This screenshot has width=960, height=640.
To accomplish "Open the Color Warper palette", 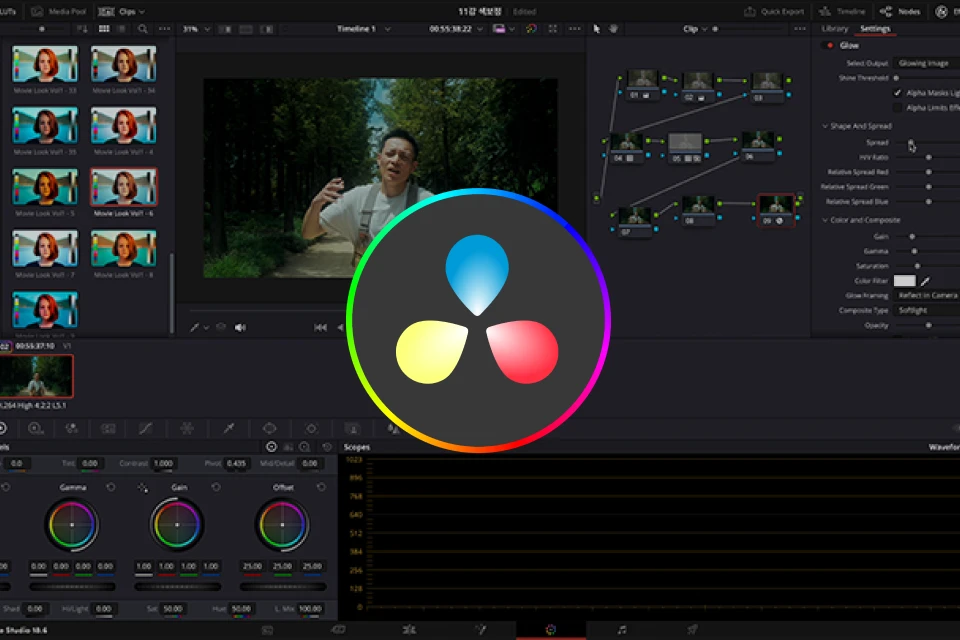I will (187, 429).
